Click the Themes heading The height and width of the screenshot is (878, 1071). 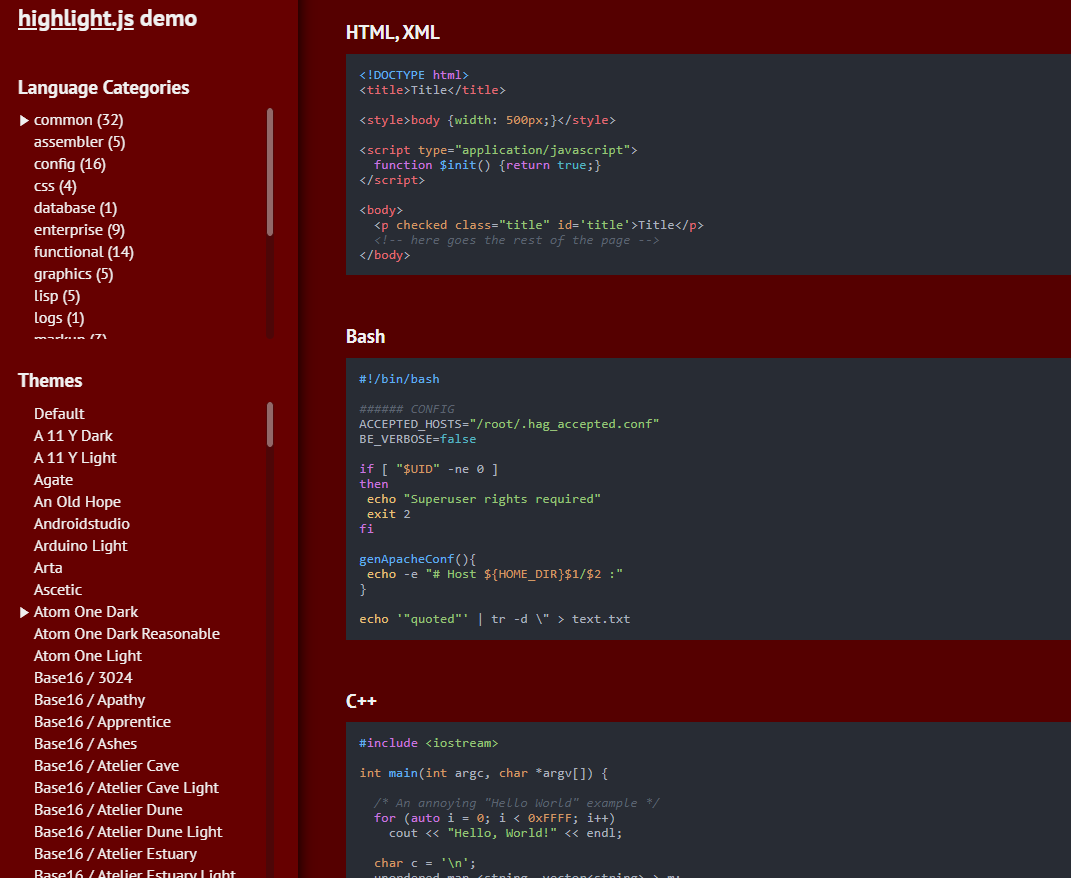[x=50, y=381]
